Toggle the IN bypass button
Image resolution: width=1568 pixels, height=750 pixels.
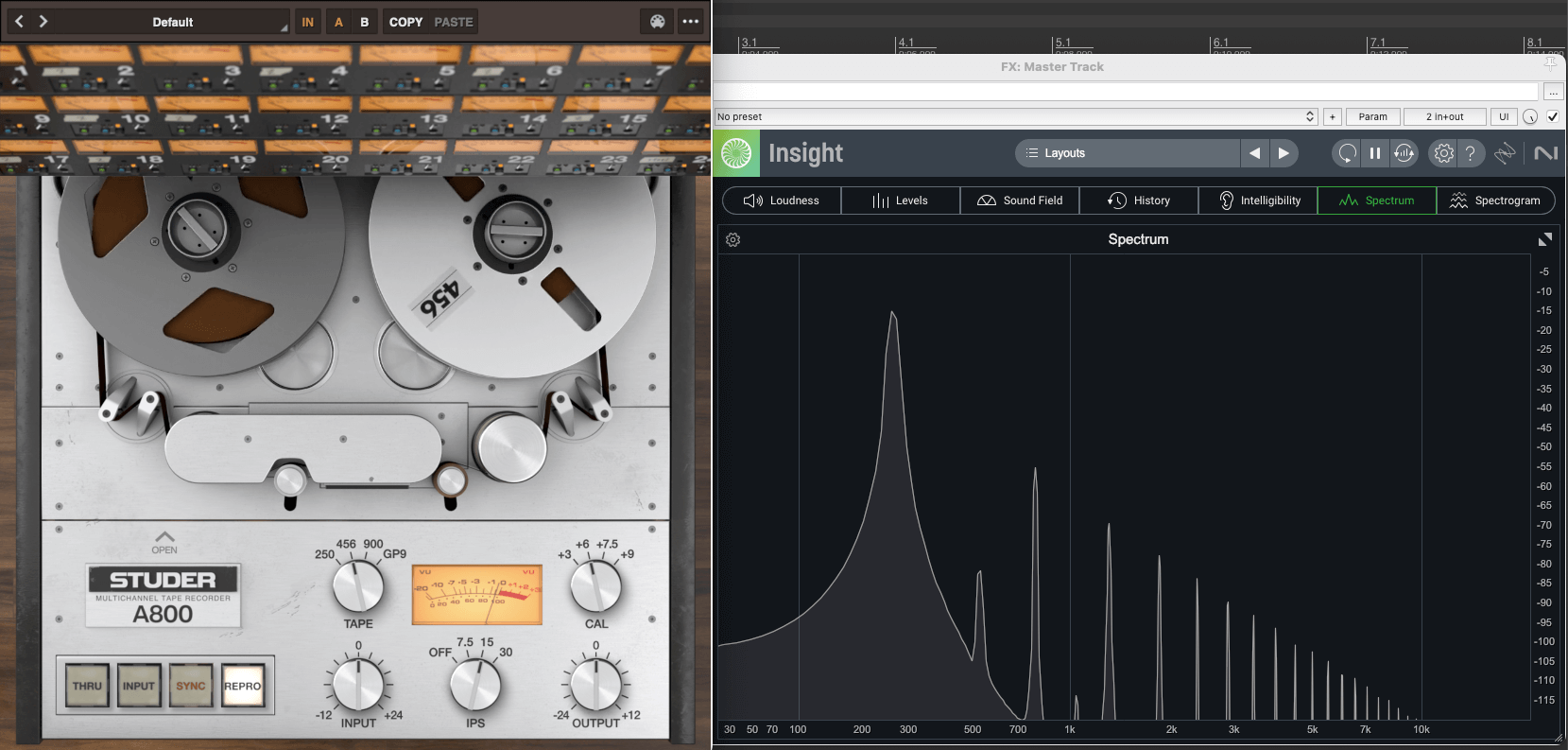tap(307, 22)
